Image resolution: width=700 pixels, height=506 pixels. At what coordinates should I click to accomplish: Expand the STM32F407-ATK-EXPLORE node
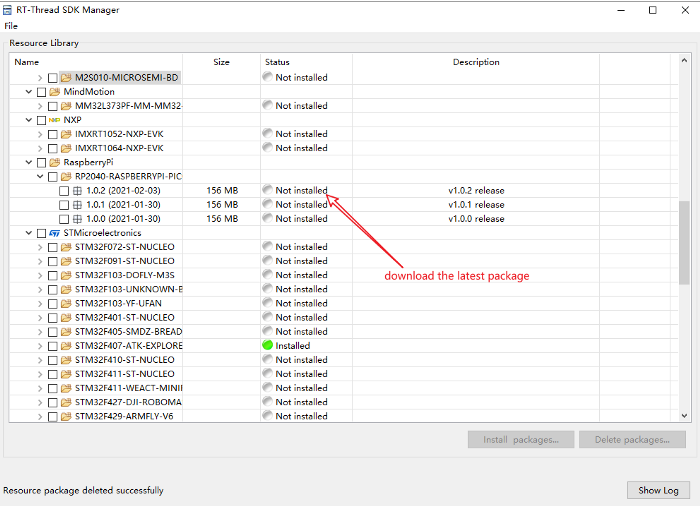(40, 346)
